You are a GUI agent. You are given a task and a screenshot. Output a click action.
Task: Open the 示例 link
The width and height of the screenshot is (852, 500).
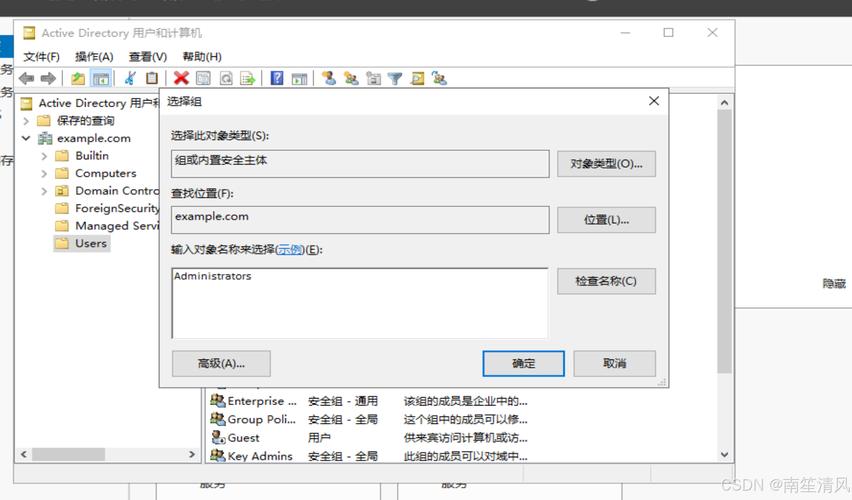(290, 249)
